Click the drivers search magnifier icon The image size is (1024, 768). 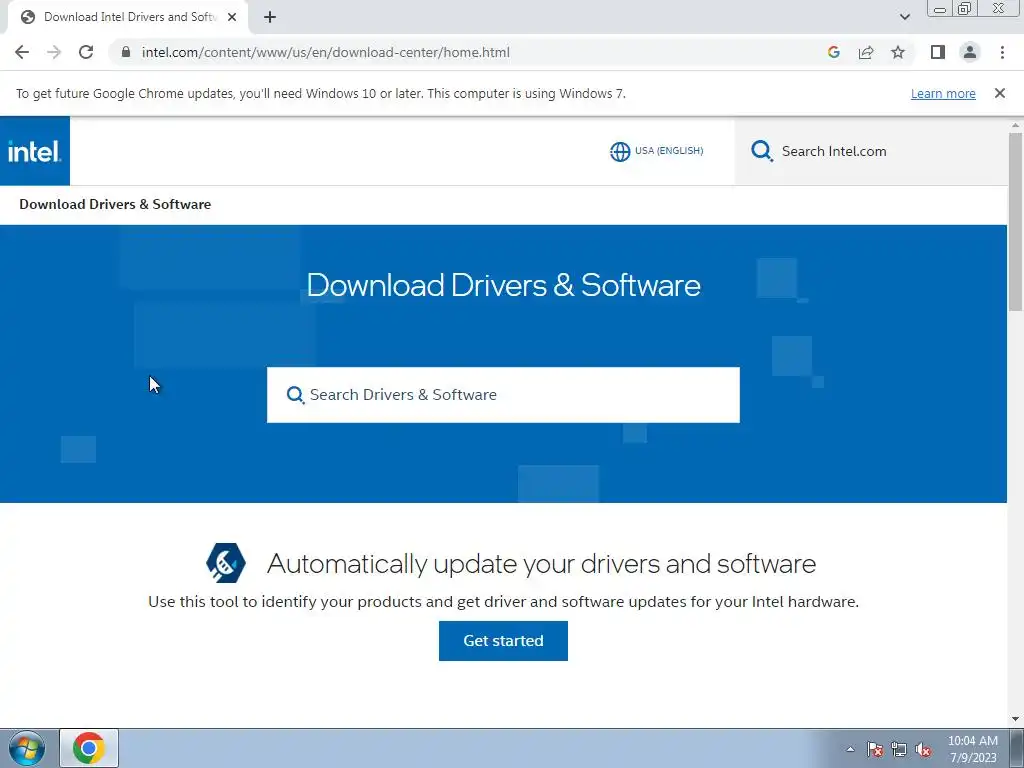pyautogui.click(x=295, y=394)
